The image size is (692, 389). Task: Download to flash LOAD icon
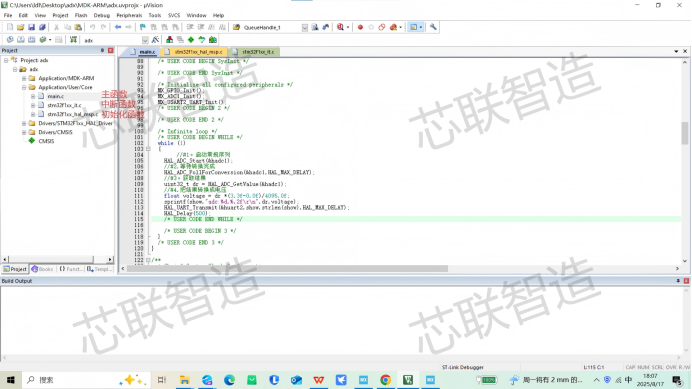[x=73, y=40]
